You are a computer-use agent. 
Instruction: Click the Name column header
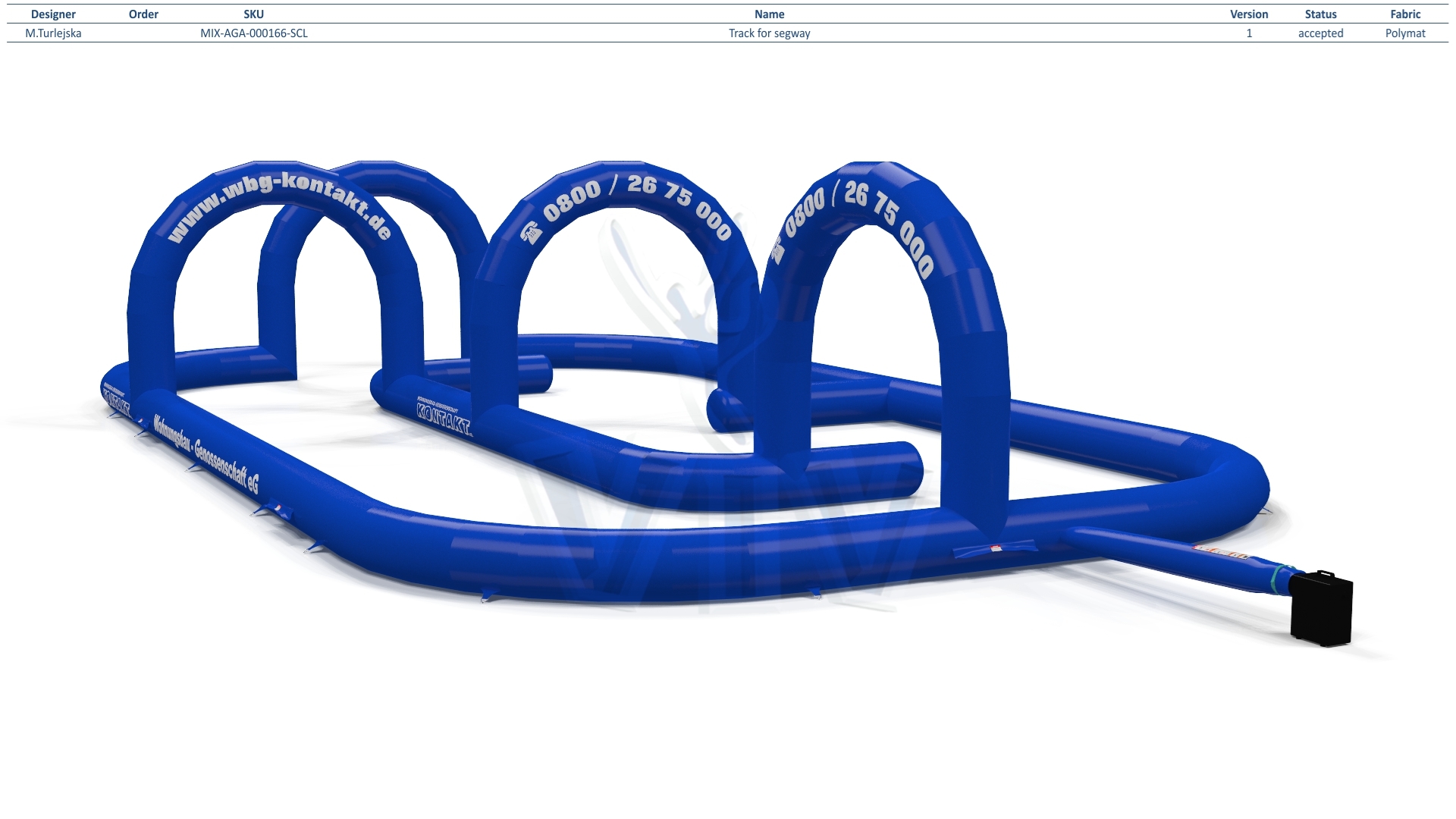769,14
